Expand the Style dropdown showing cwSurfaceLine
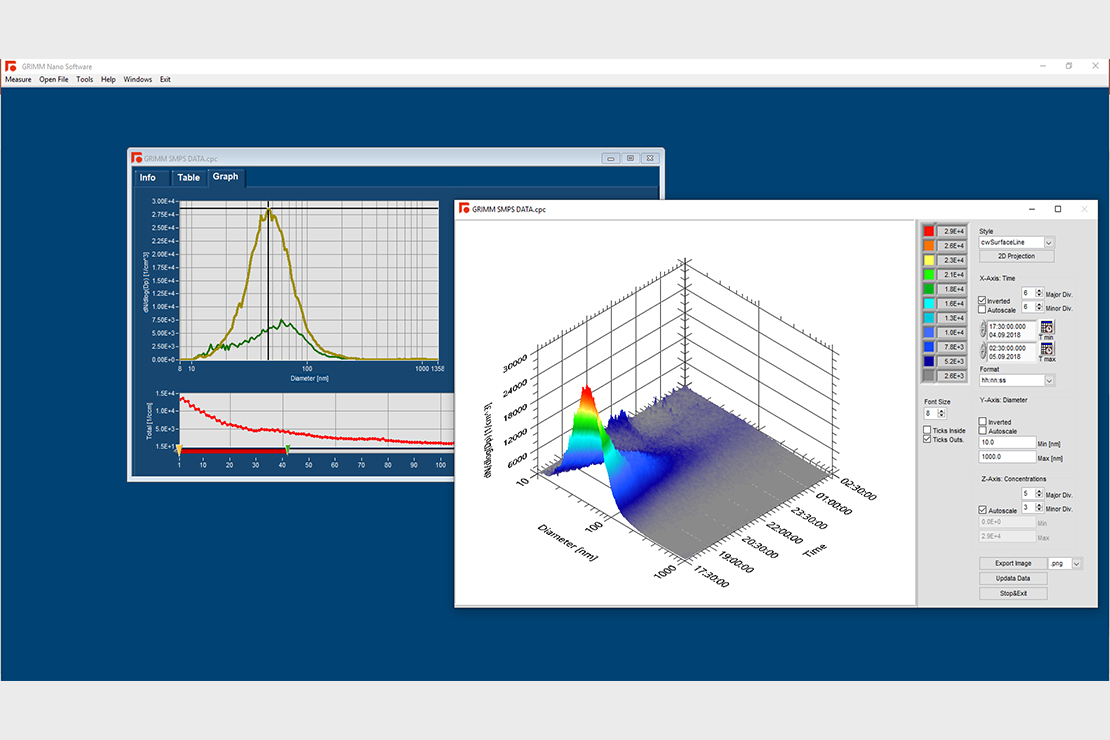 pos(1049,242)
